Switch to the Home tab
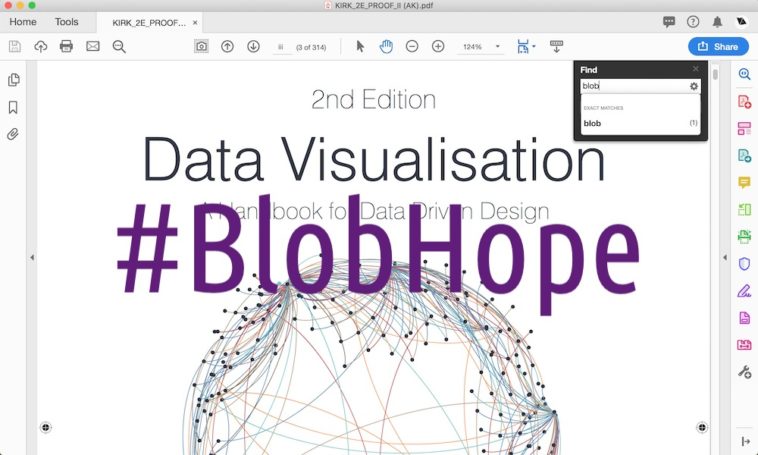Viewport: 758px width, 455px height. [23, 21]
